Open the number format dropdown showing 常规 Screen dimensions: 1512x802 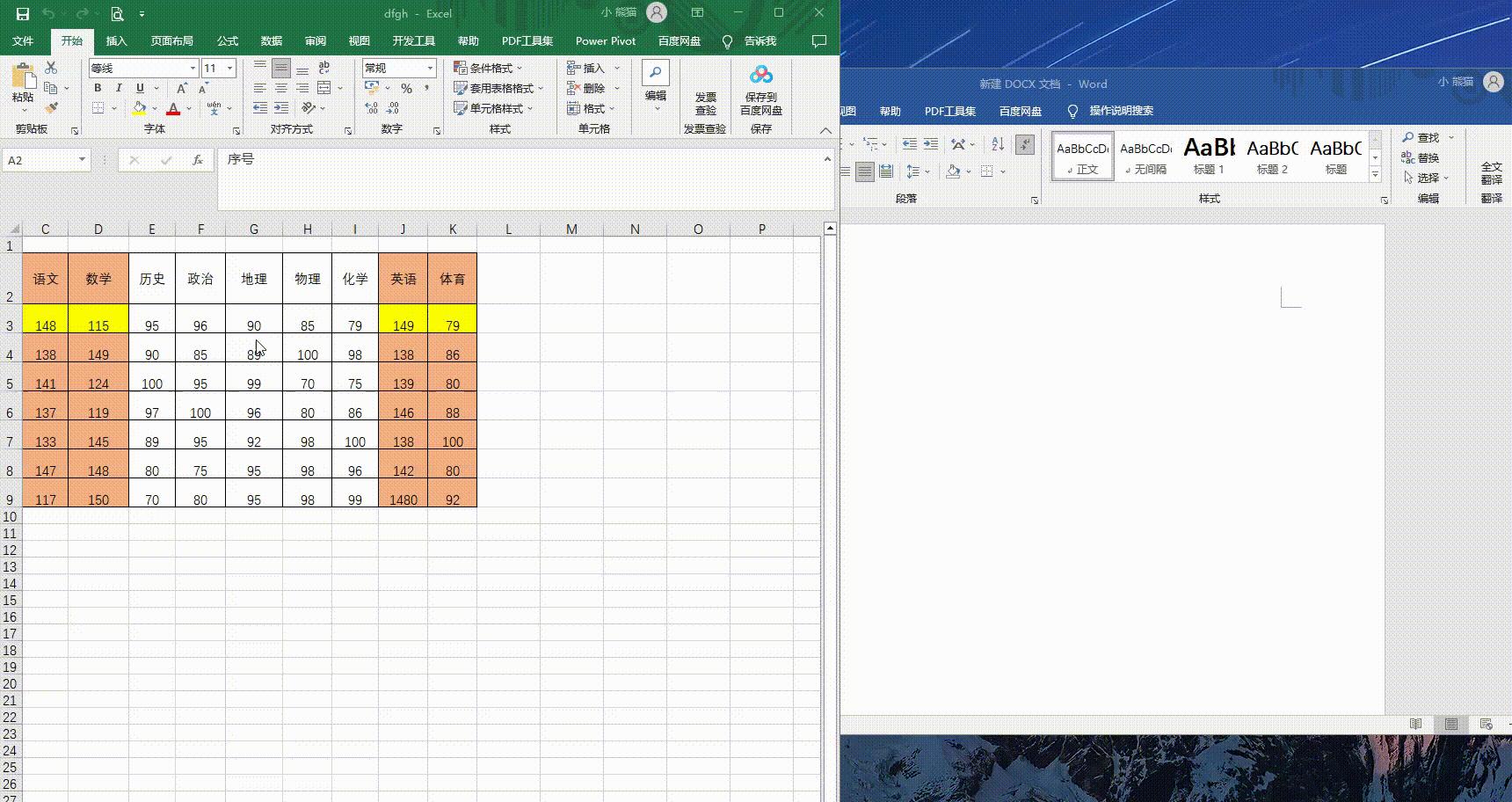click(430, 69)
